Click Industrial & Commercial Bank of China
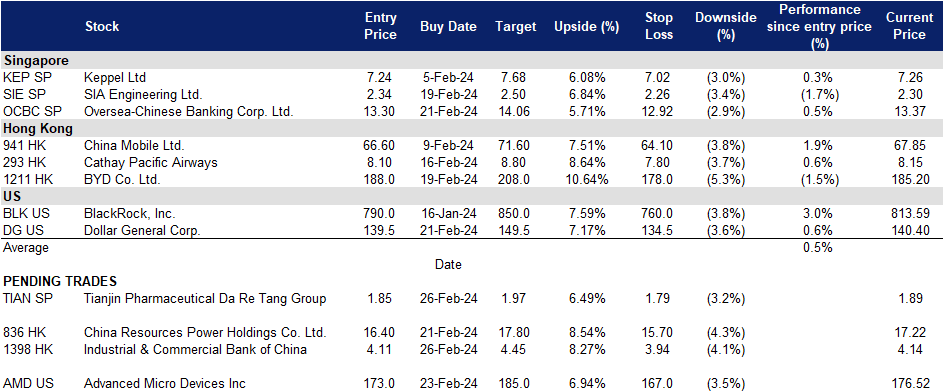Screen dimensions: 943x392 195,349
